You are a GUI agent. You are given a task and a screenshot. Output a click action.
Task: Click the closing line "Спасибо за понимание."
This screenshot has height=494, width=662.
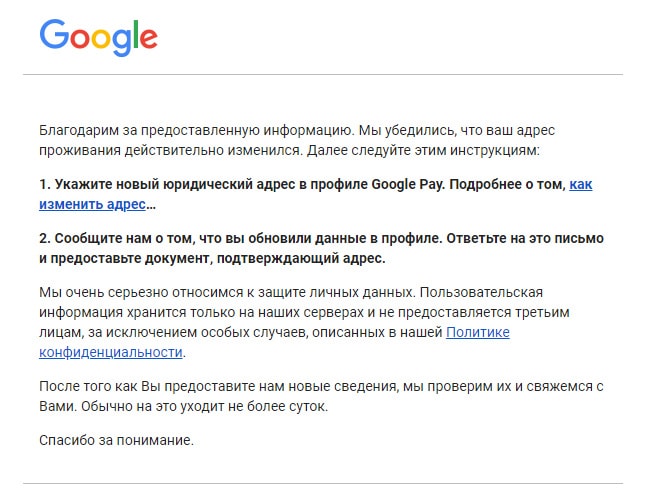(x=115, y=439)
